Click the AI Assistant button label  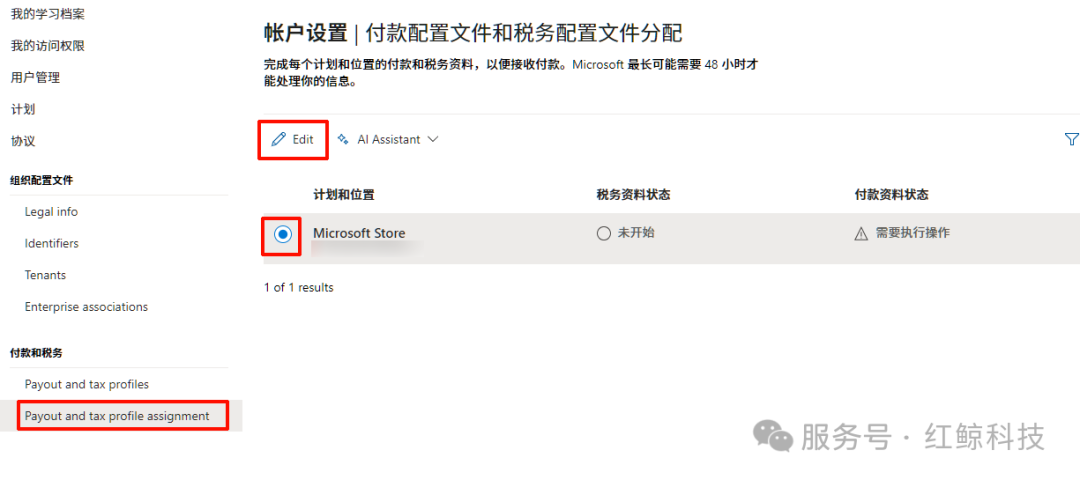click(388, 140)
